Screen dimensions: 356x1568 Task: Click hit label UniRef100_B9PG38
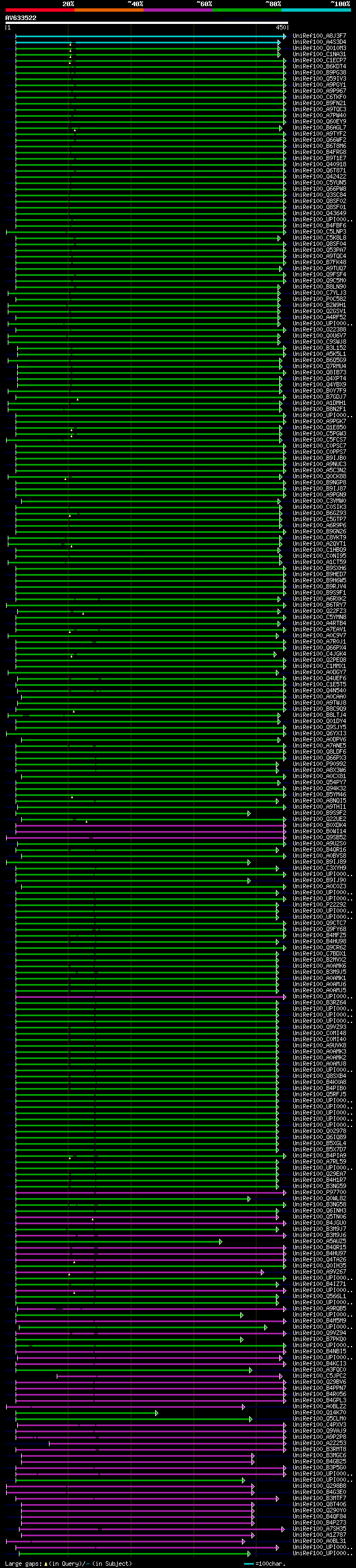coord(319,73)
